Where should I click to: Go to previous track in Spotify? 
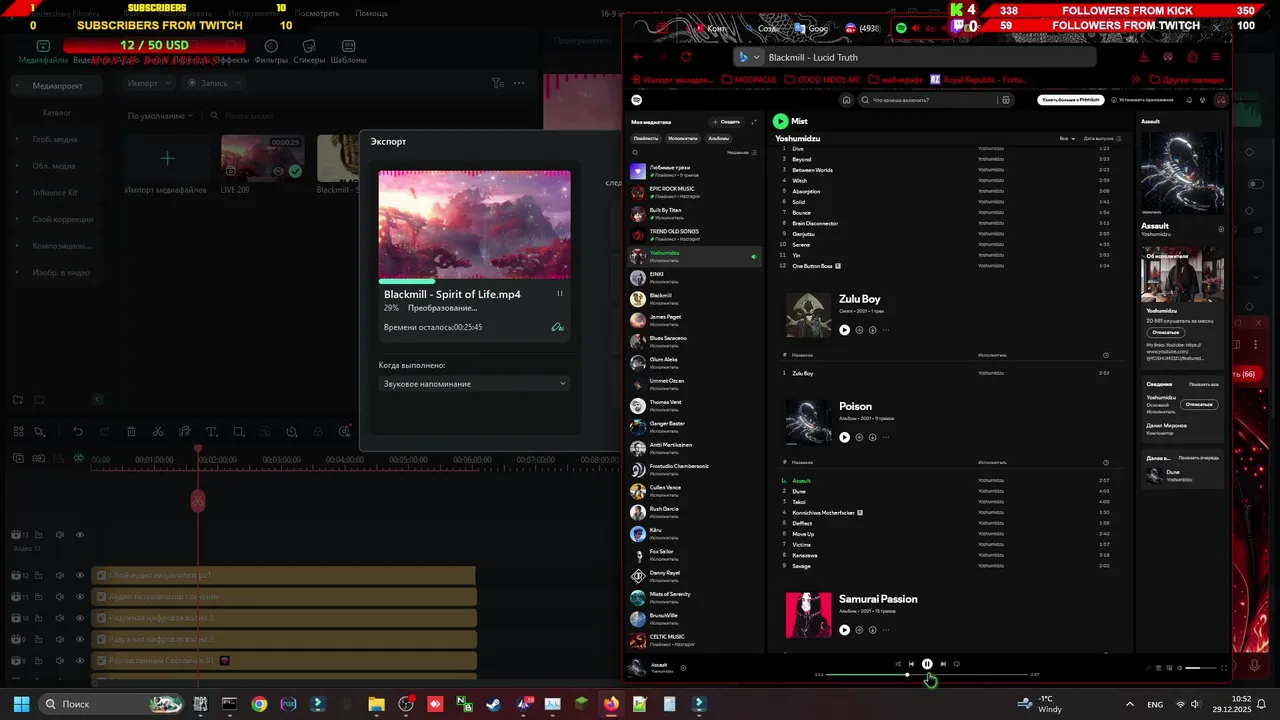pos(911,664)
